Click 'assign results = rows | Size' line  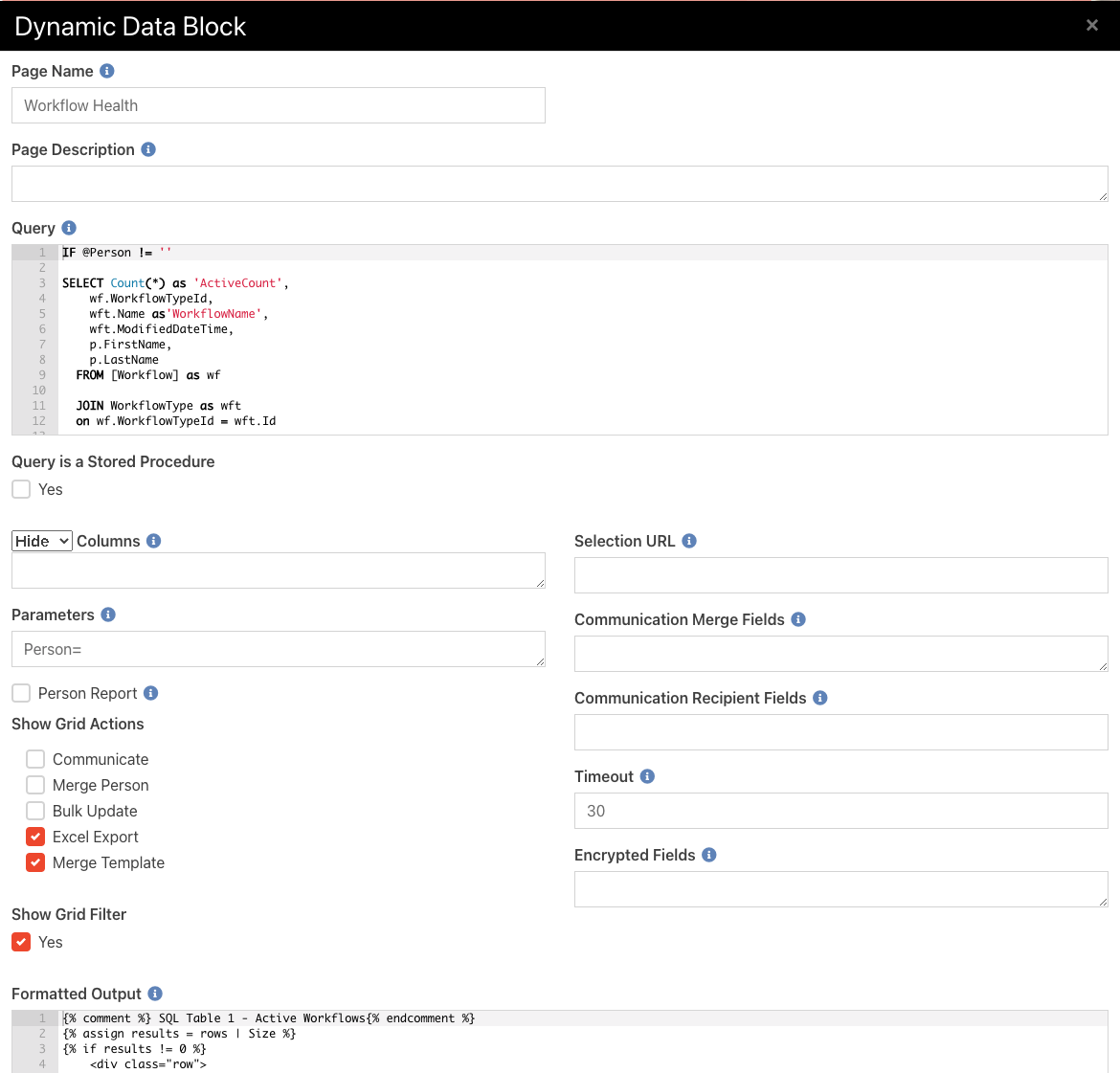pyautogui.click(x=179, y=1034)
